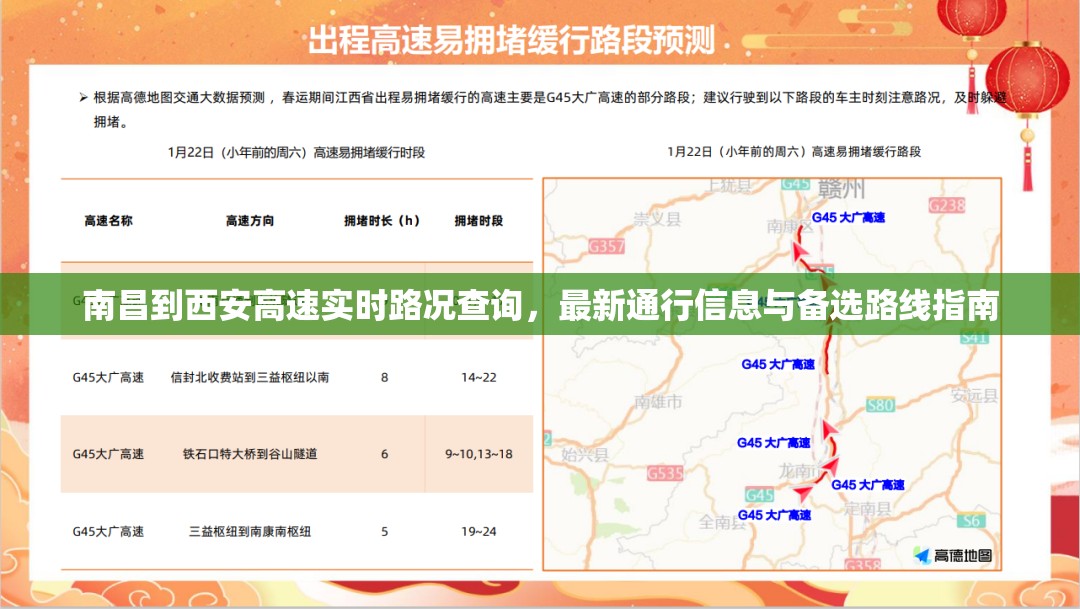Click the G535 road marker
Screen dimensions: 1080x609
pyautogui.click(x=665, y=473)
